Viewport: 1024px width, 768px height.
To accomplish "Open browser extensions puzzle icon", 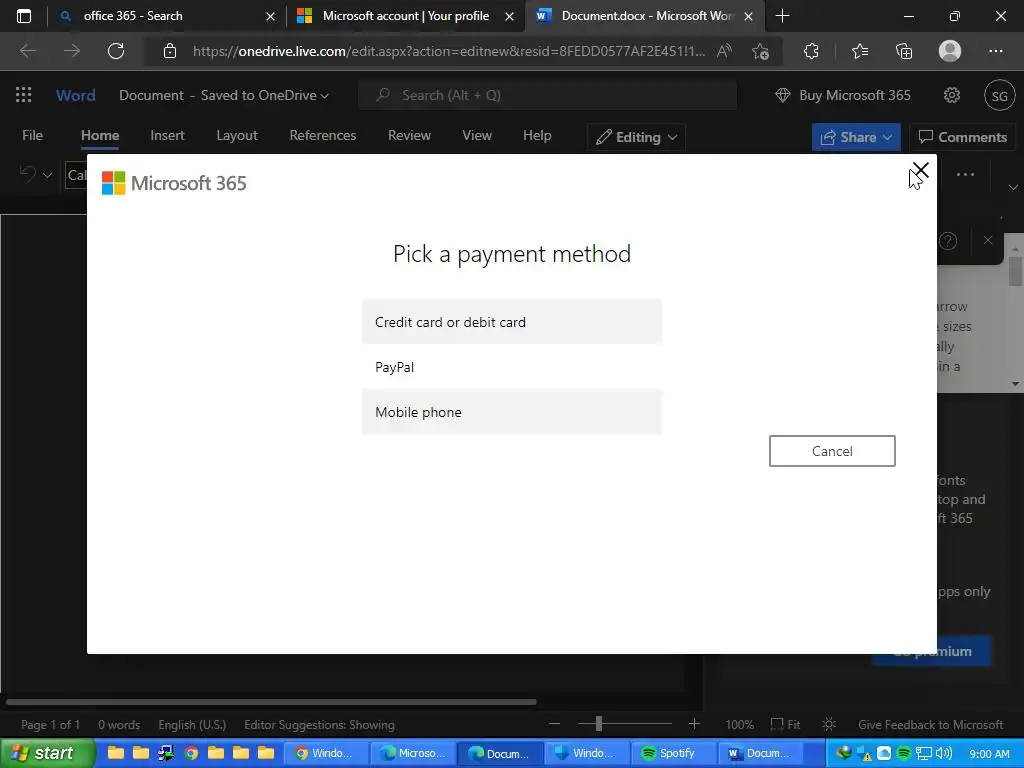I will point(811,51).
